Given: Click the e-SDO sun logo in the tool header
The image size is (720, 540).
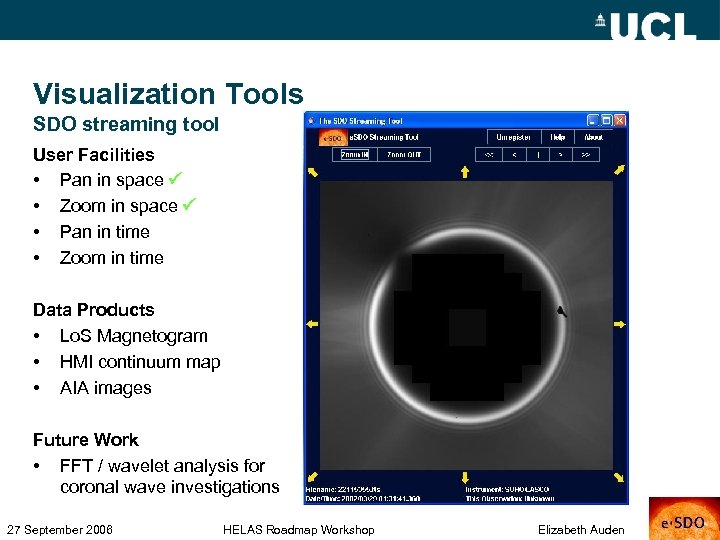Looking at the screenshot, I should [x=333, y=138].
